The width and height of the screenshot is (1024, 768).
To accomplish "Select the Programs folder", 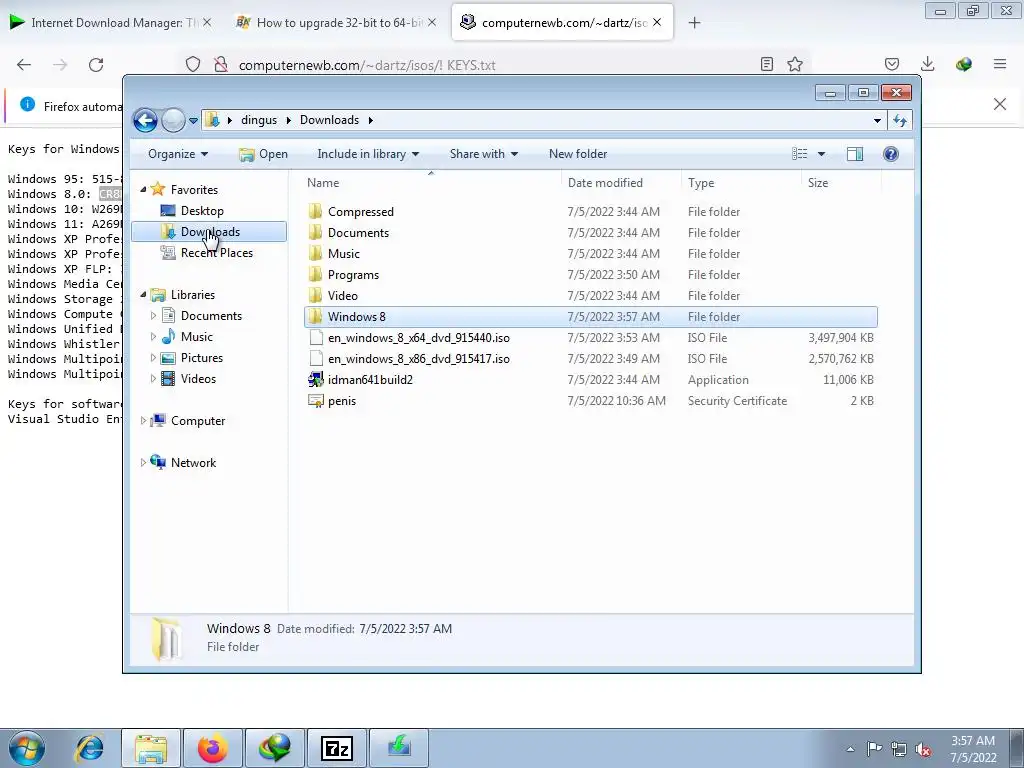I will pos(591,274).
